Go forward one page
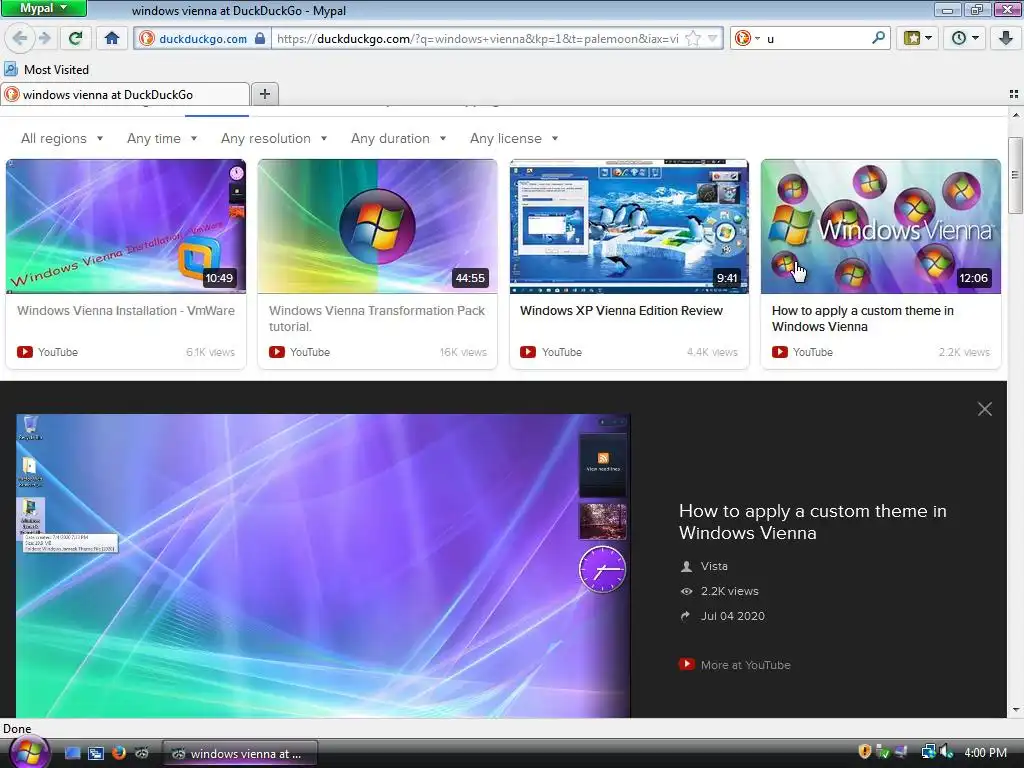This screenshot has width=1024, height=768. coord(44,39)
